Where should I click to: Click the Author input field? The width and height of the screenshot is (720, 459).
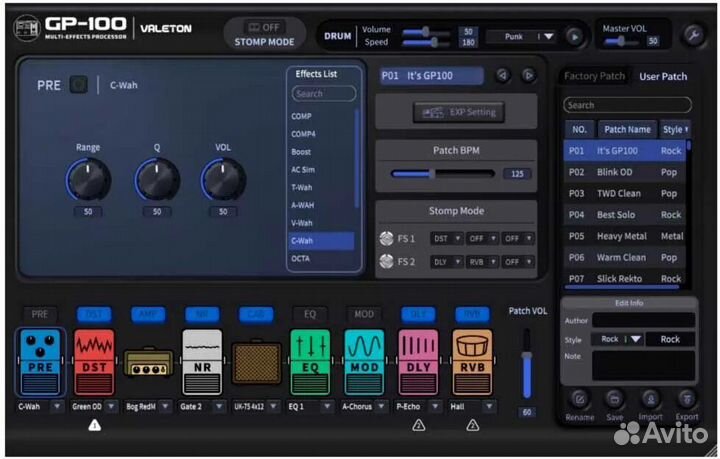tap(643, 320)
